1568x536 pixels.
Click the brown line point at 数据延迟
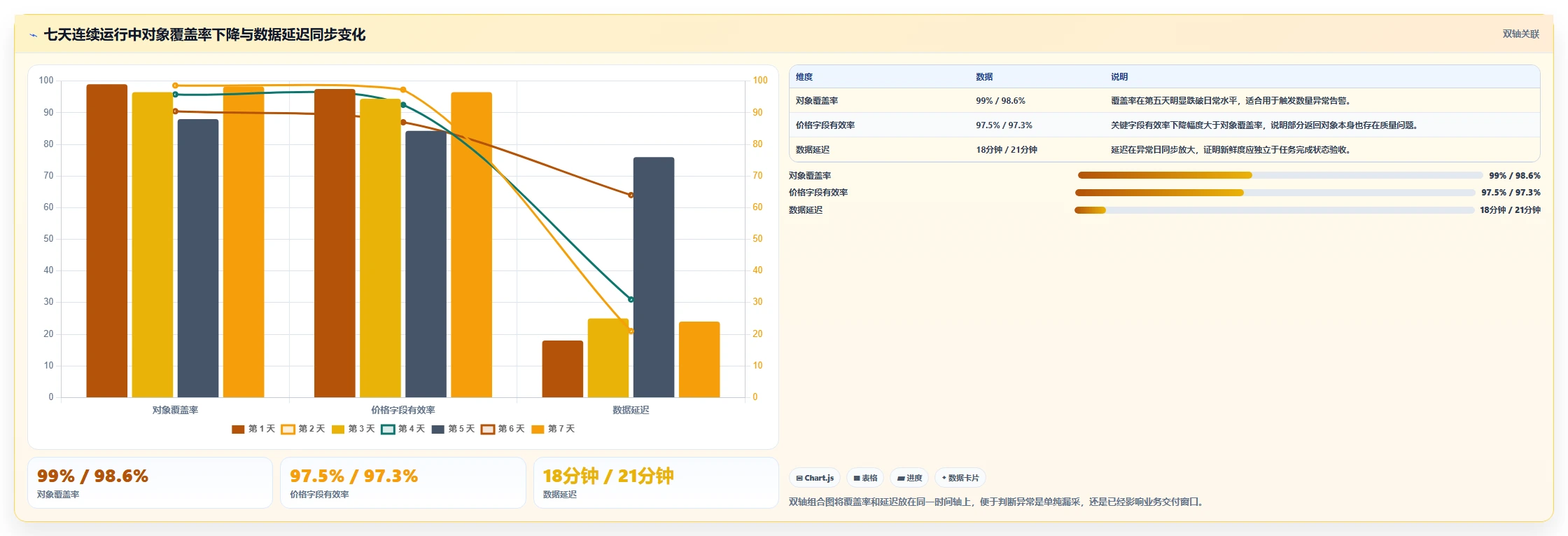[631, 195]
